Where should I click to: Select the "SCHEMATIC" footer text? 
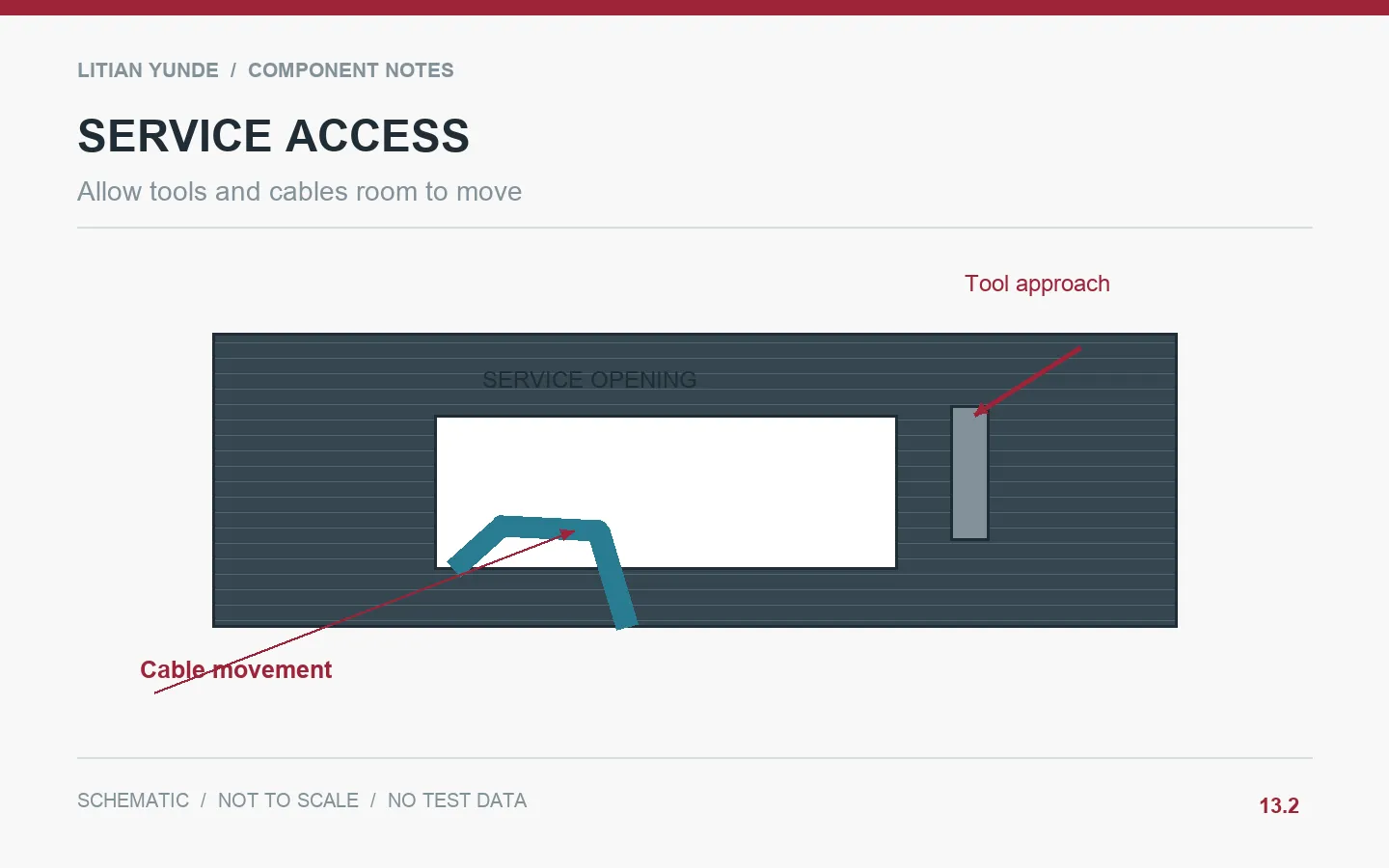pyautogui.click(x=133, y=800)
